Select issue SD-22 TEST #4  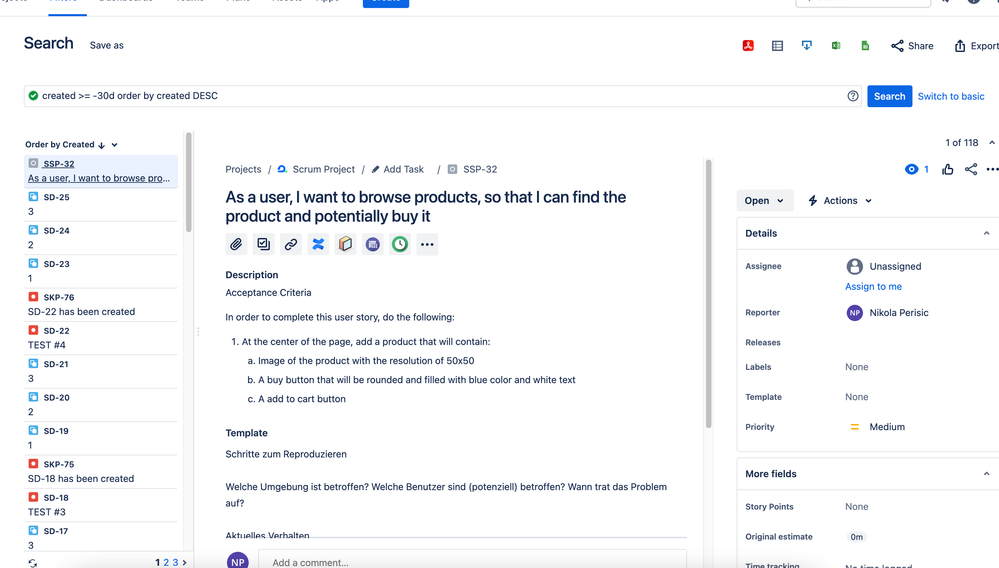(x=101, y=338)
